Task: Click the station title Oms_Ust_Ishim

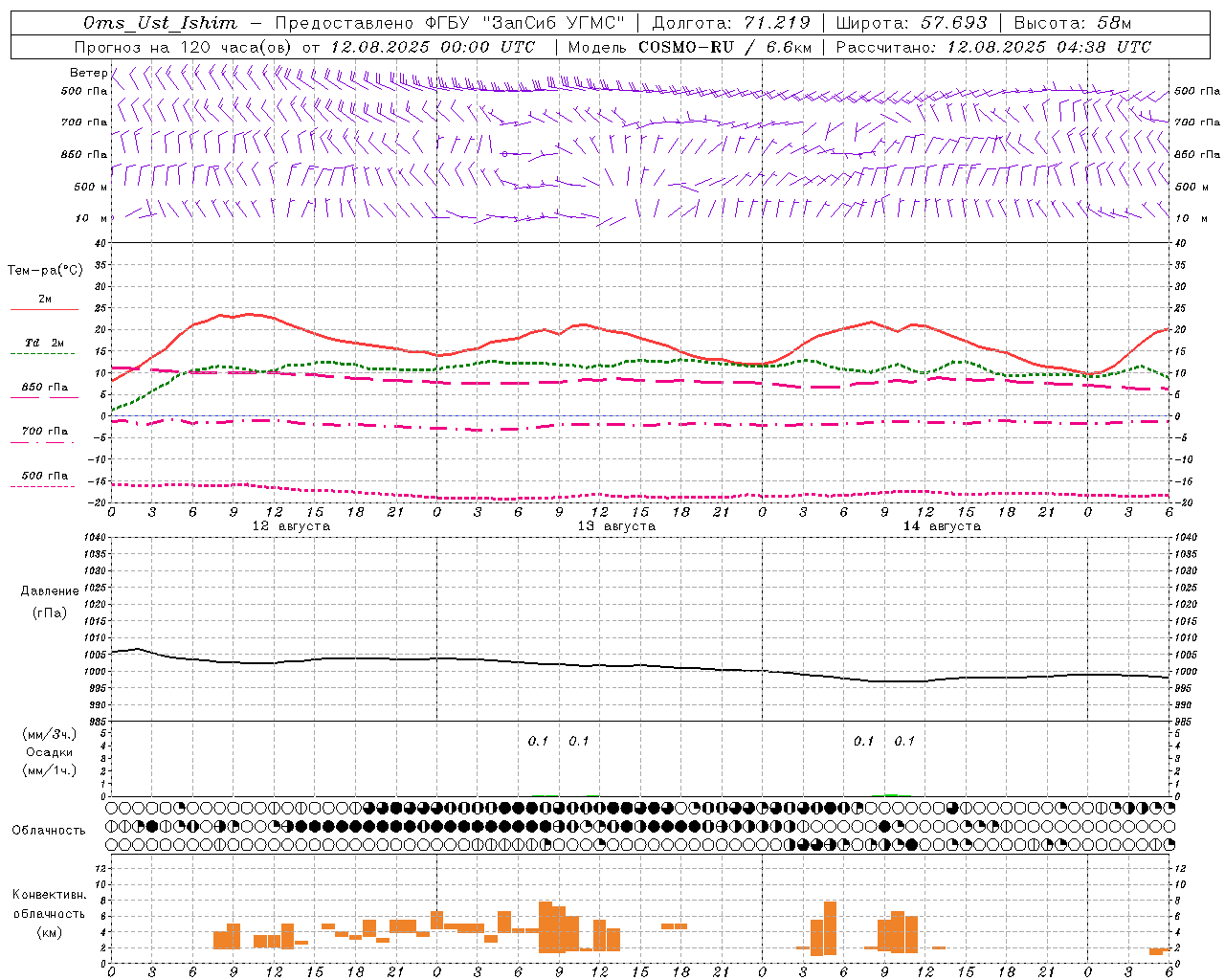Action: (x=160, y=23)
